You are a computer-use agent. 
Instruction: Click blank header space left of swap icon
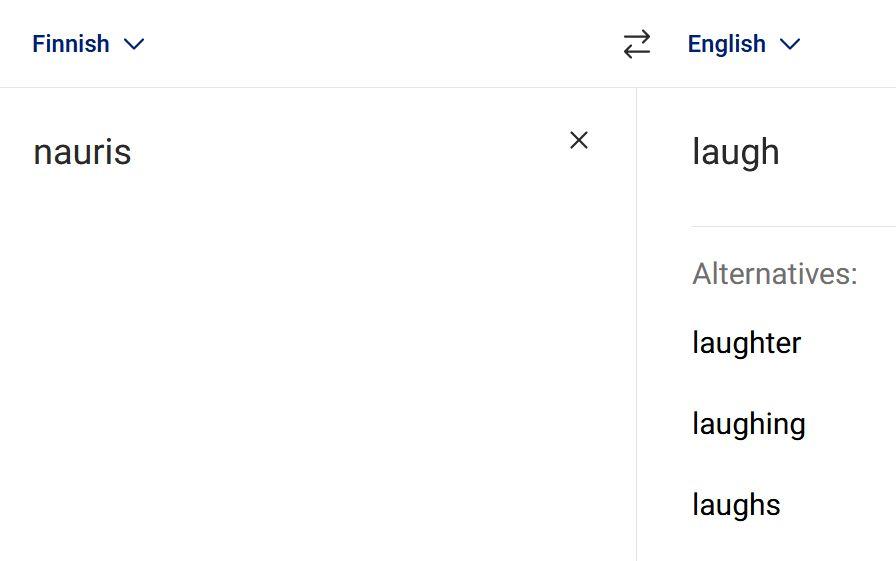380,44
